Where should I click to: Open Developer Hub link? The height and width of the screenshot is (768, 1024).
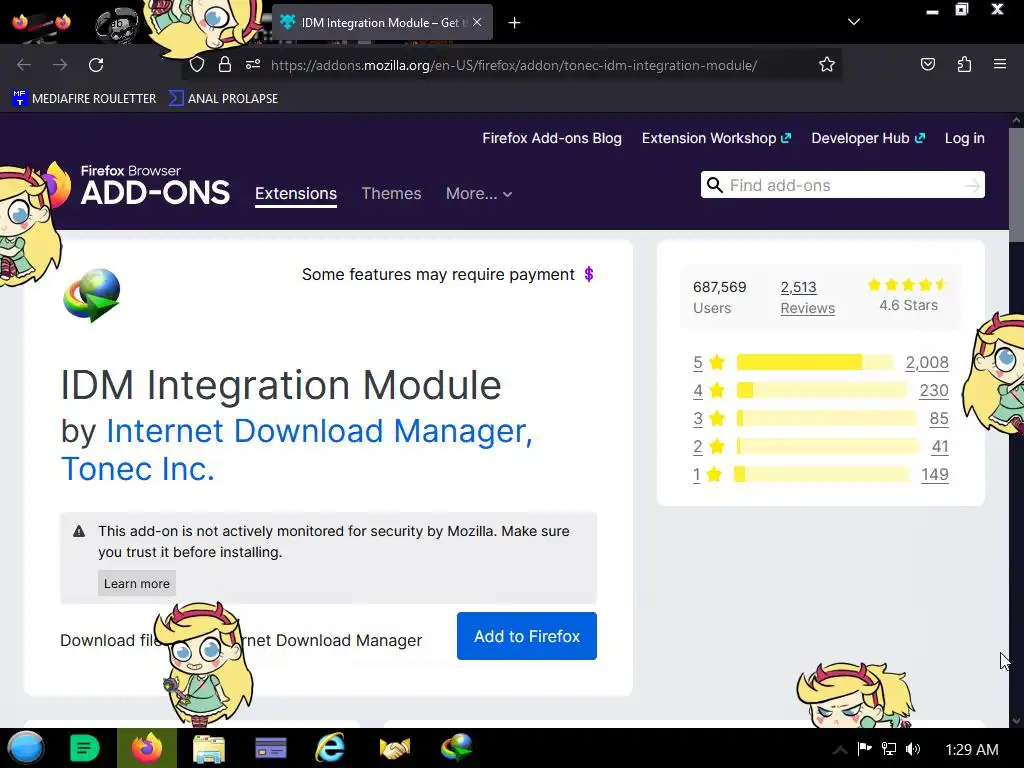(x=868, y=138)
